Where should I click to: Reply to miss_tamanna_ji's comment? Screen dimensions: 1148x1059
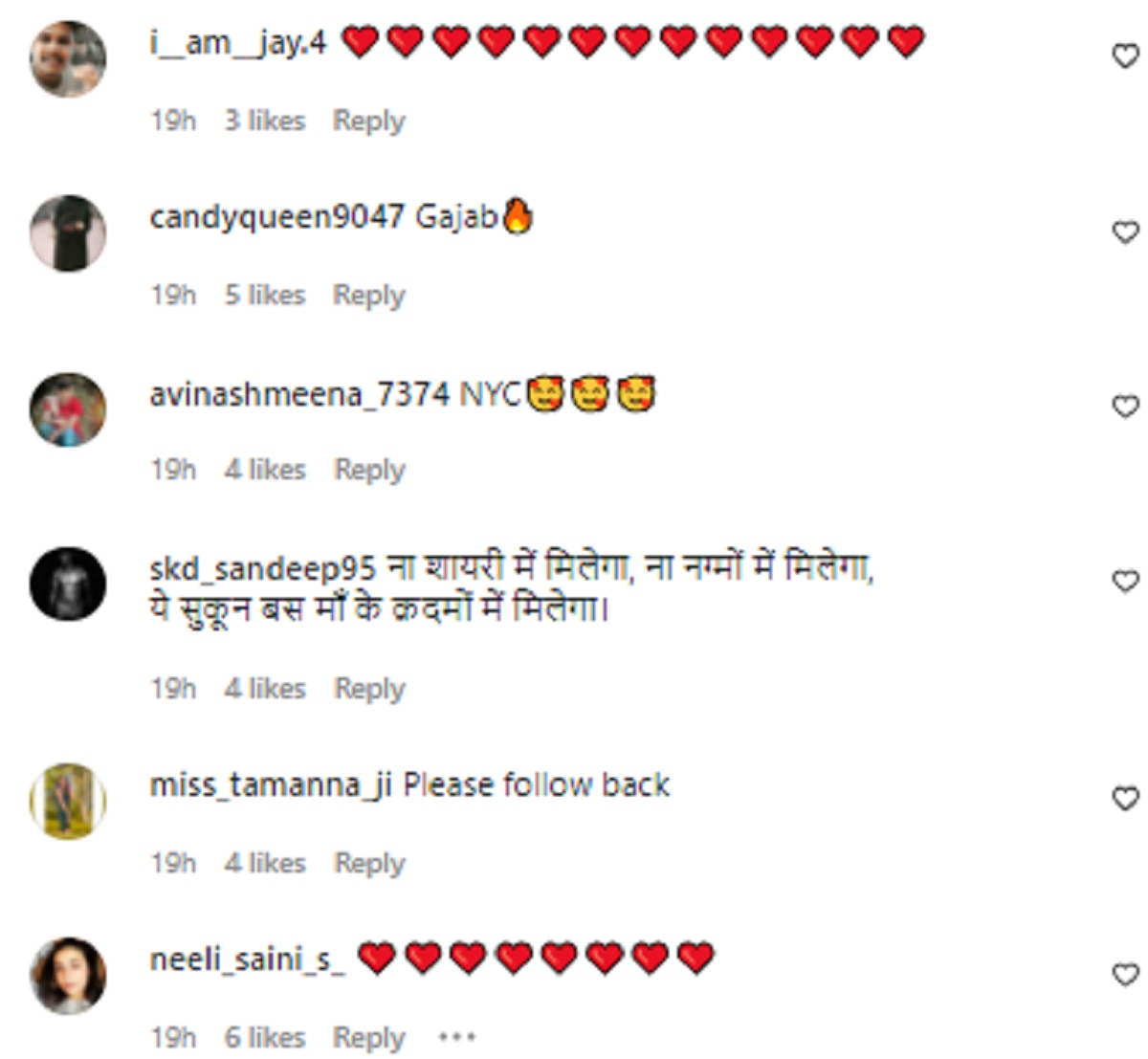pos(369,864)
